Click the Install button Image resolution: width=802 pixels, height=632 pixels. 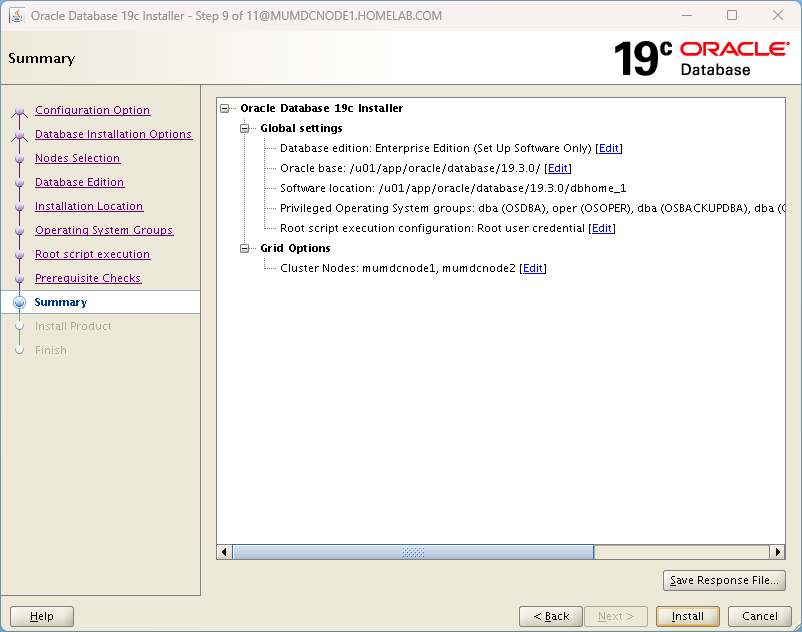[688, 616]
